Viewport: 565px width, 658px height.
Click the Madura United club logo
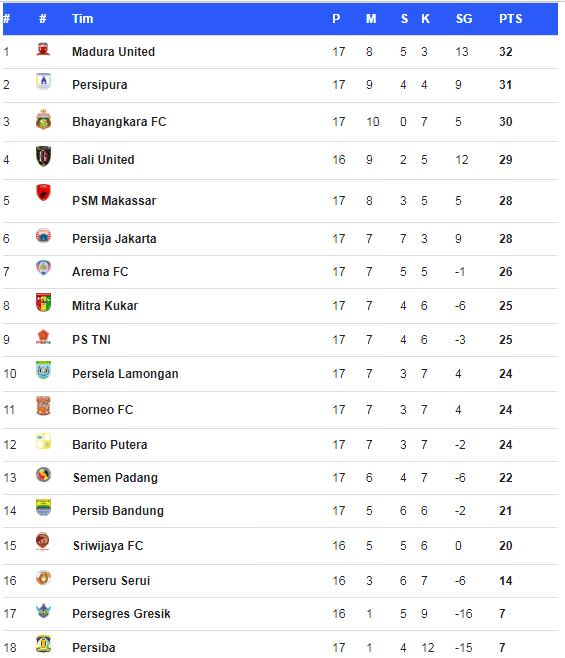pos(43,50)
